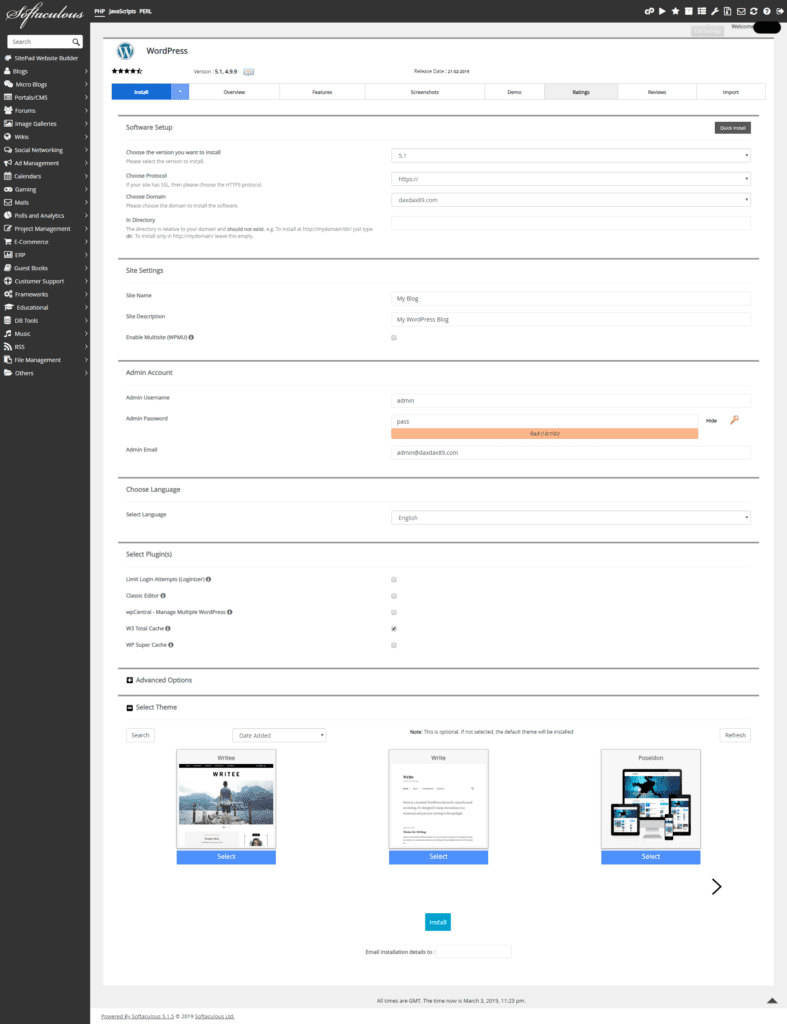Open help via the question mark icon
The width and height of the screenshot is (787, 1024).
[x=767, y=11]
